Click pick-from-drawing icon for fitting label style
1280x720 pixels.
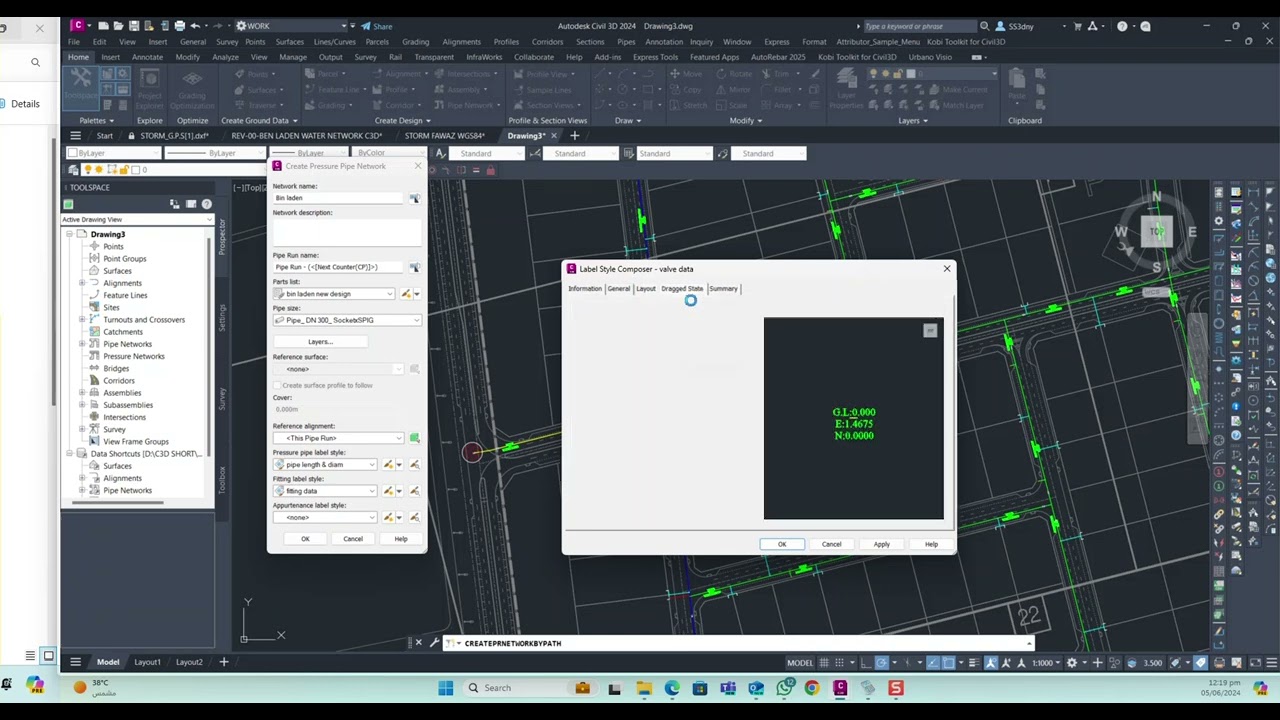(x=414, y=491)
